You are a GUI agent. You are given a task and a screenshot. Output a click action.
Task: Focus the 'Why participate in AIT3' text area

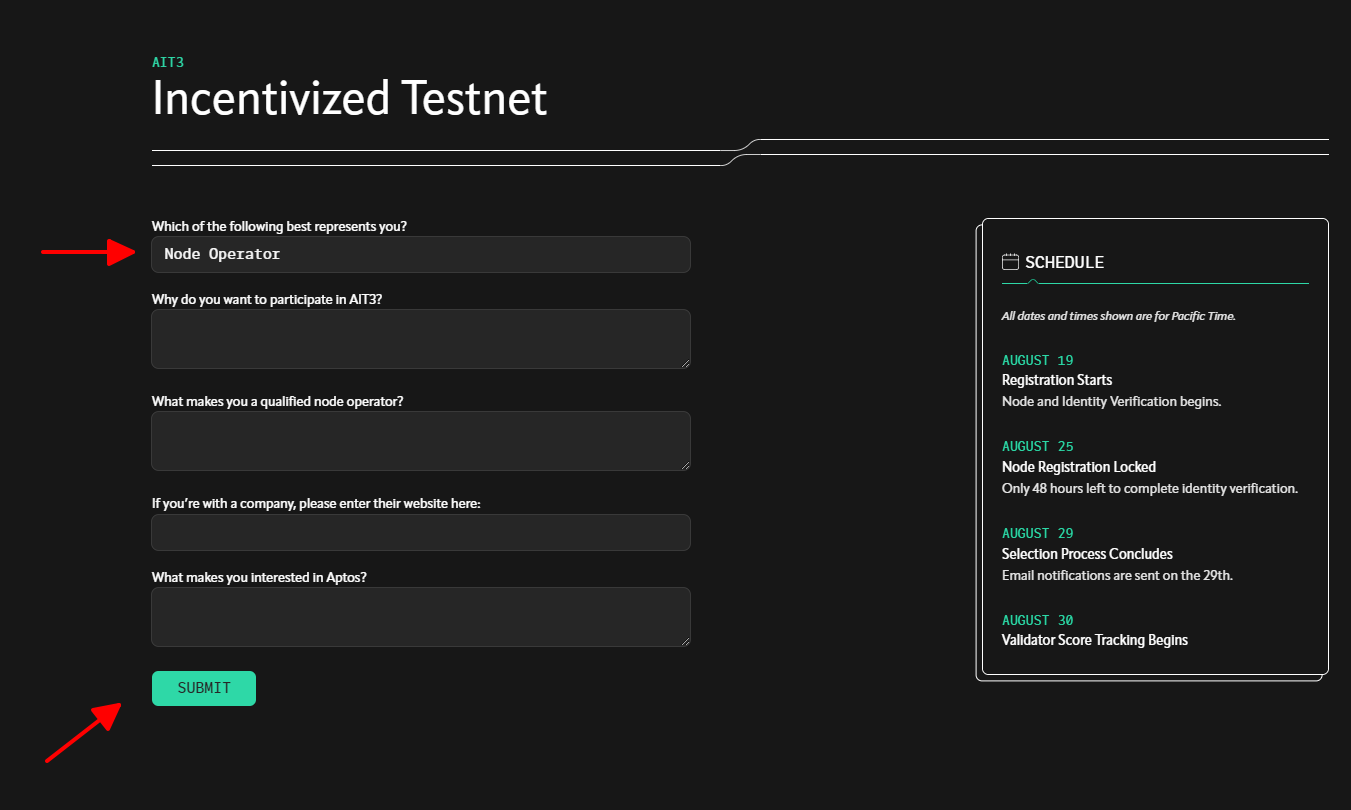(x=420, y=338)
